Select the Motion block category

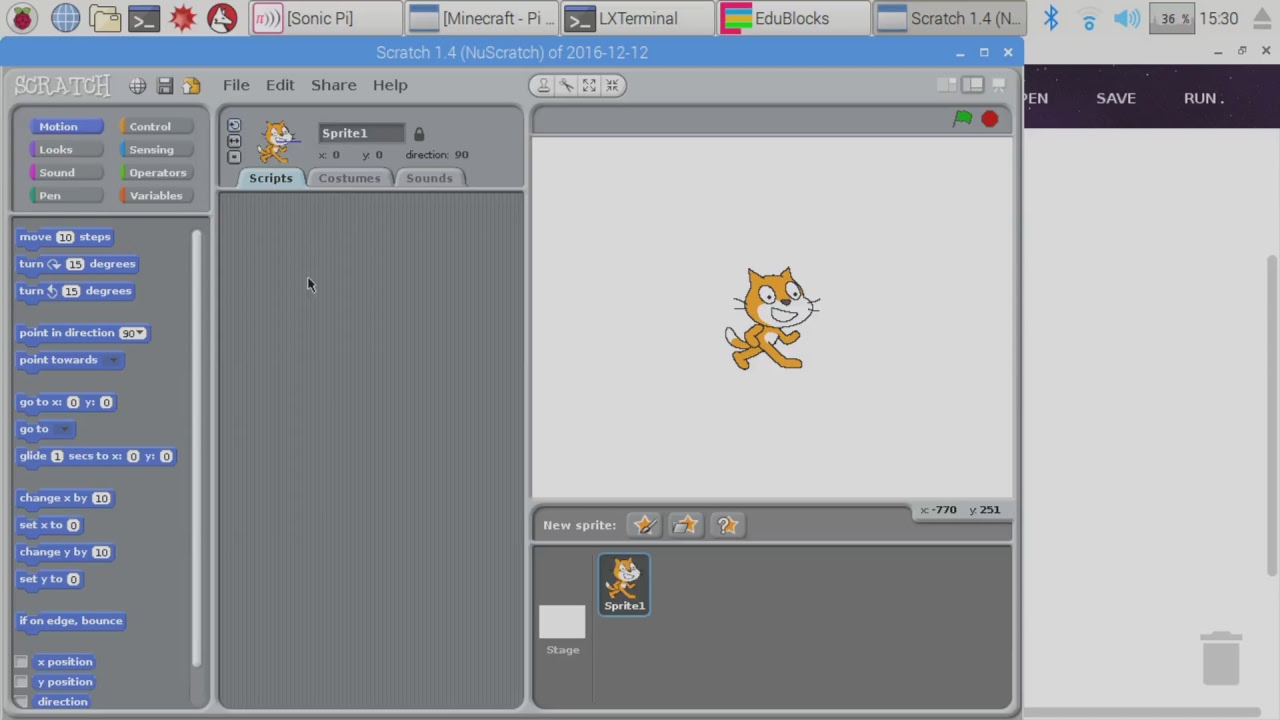click(x=66, y=127)
